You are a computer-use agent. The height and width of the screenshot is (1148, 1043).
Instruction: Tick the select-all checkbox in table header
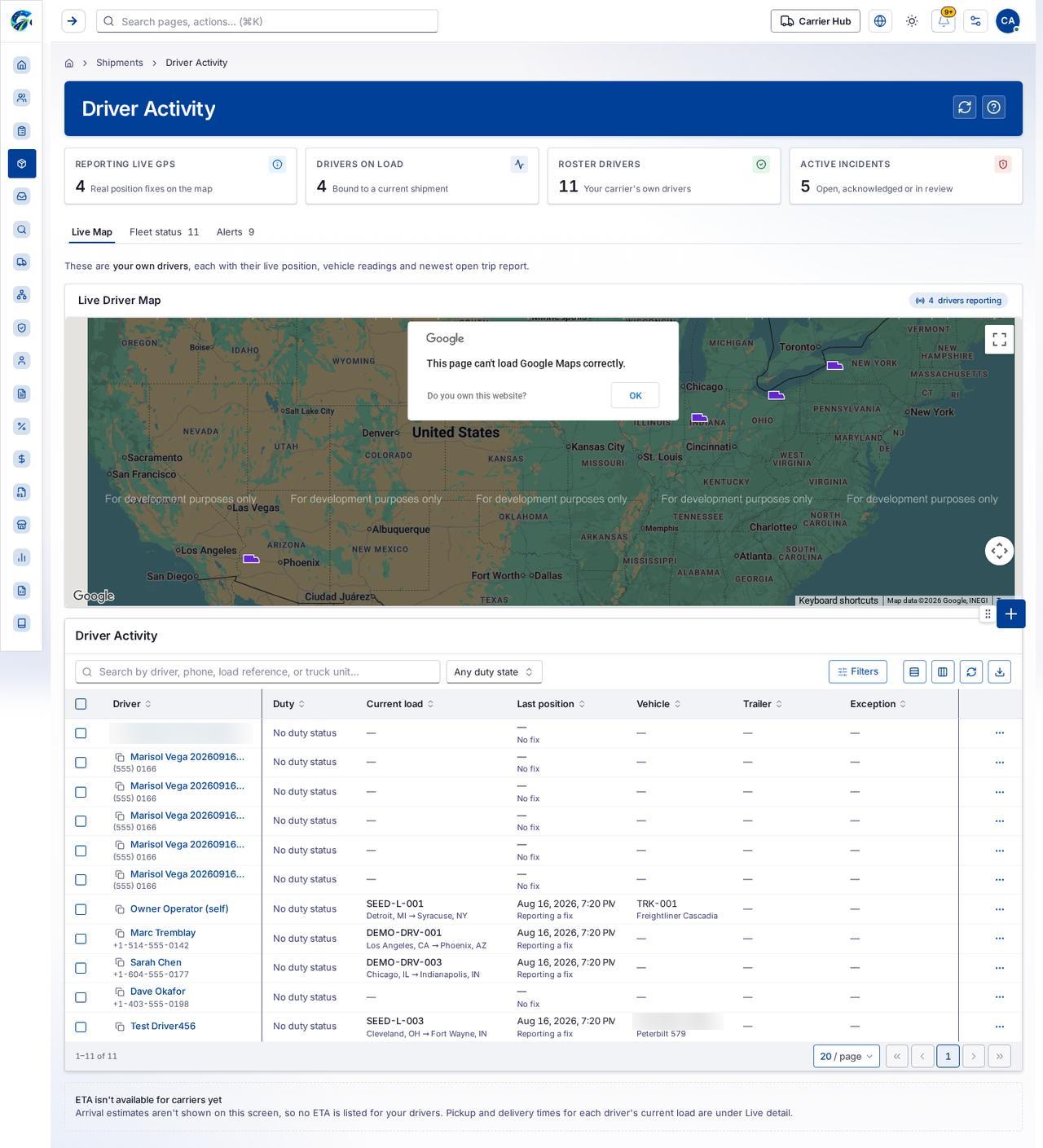pos(81,704)
